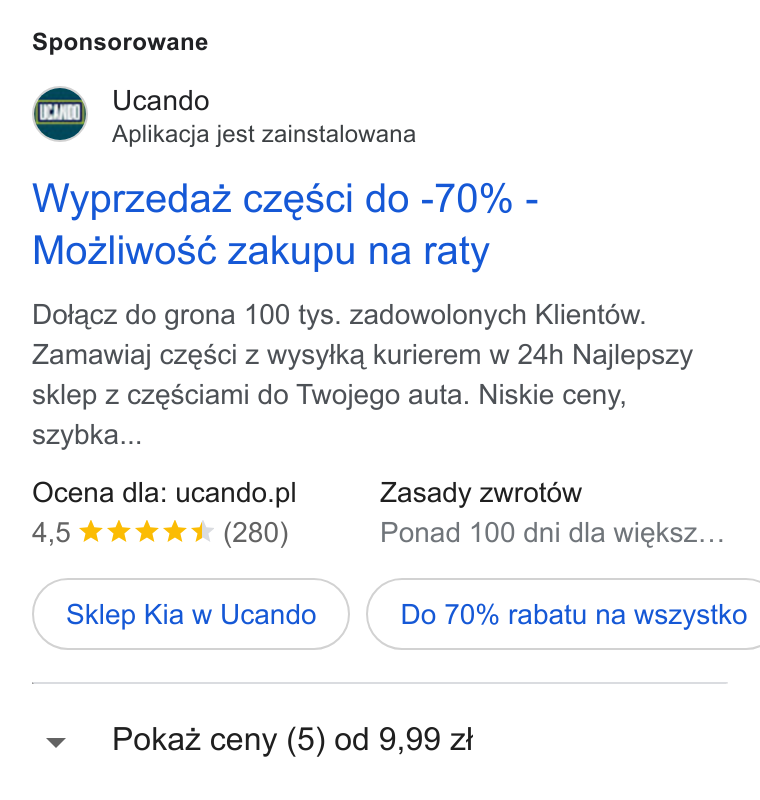Open the 'Ocena dla: ucando.pl' rating

pos(164,493)
